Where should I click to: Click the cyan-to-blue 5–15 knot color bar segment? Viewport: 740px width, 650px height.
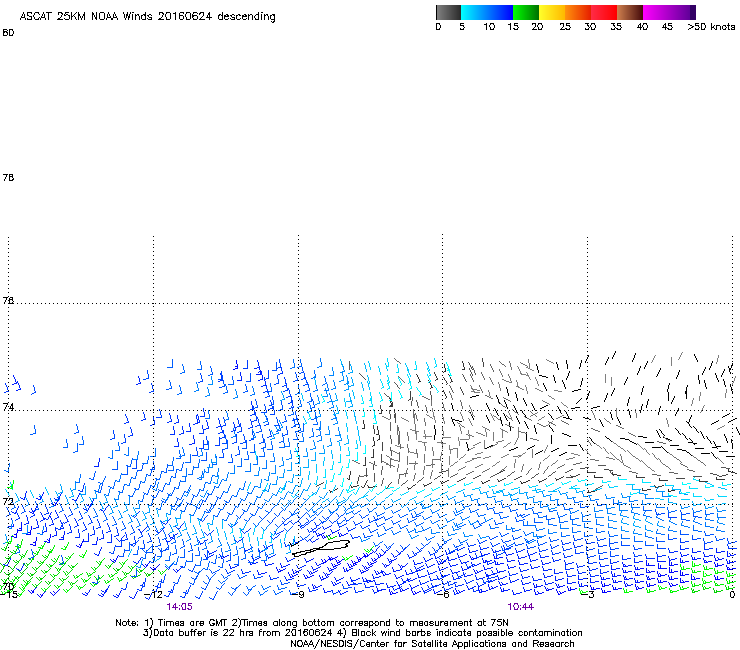487,12
